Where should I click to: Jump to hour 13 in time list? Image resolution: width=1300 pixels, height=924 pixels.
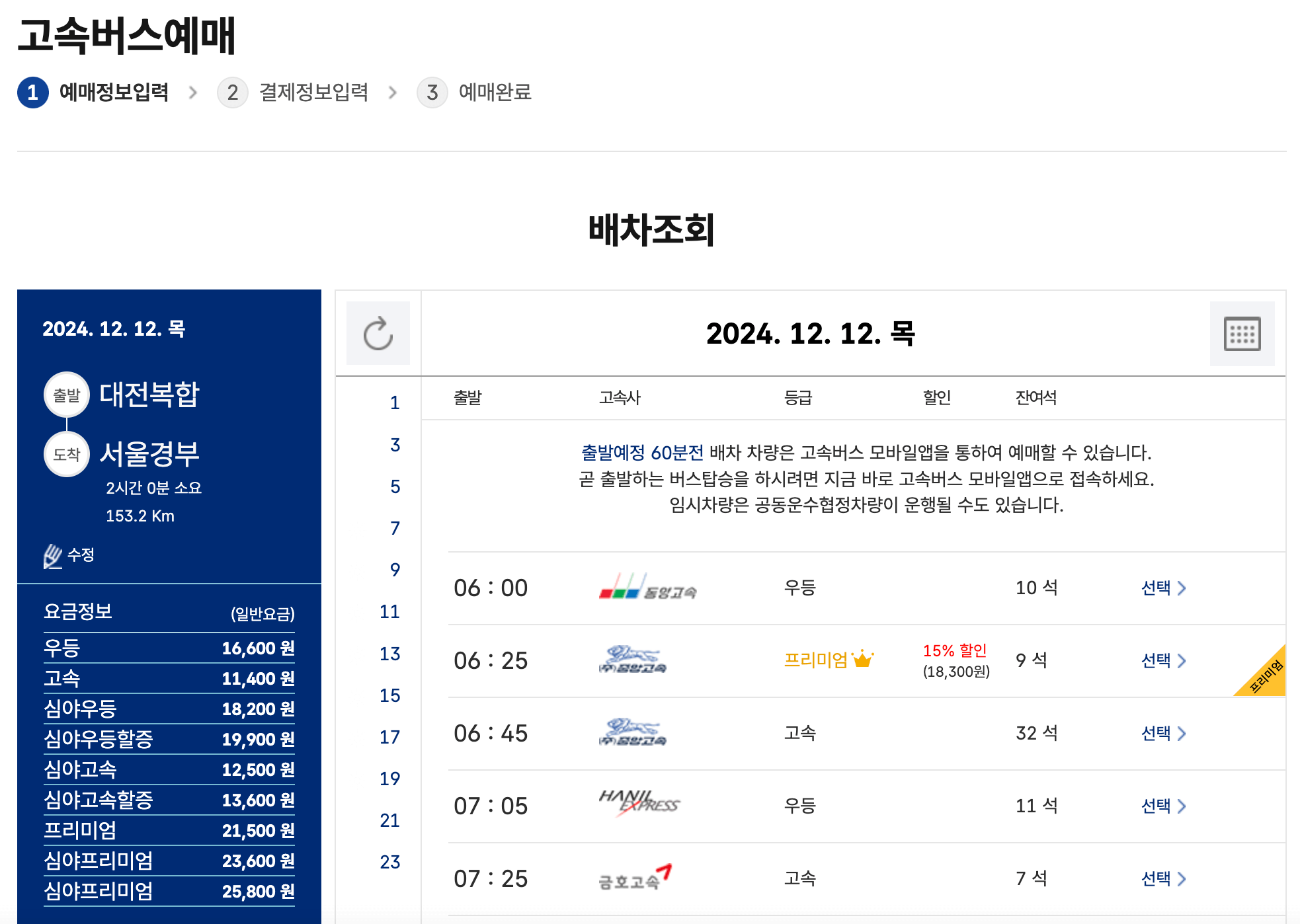(389, 654)
